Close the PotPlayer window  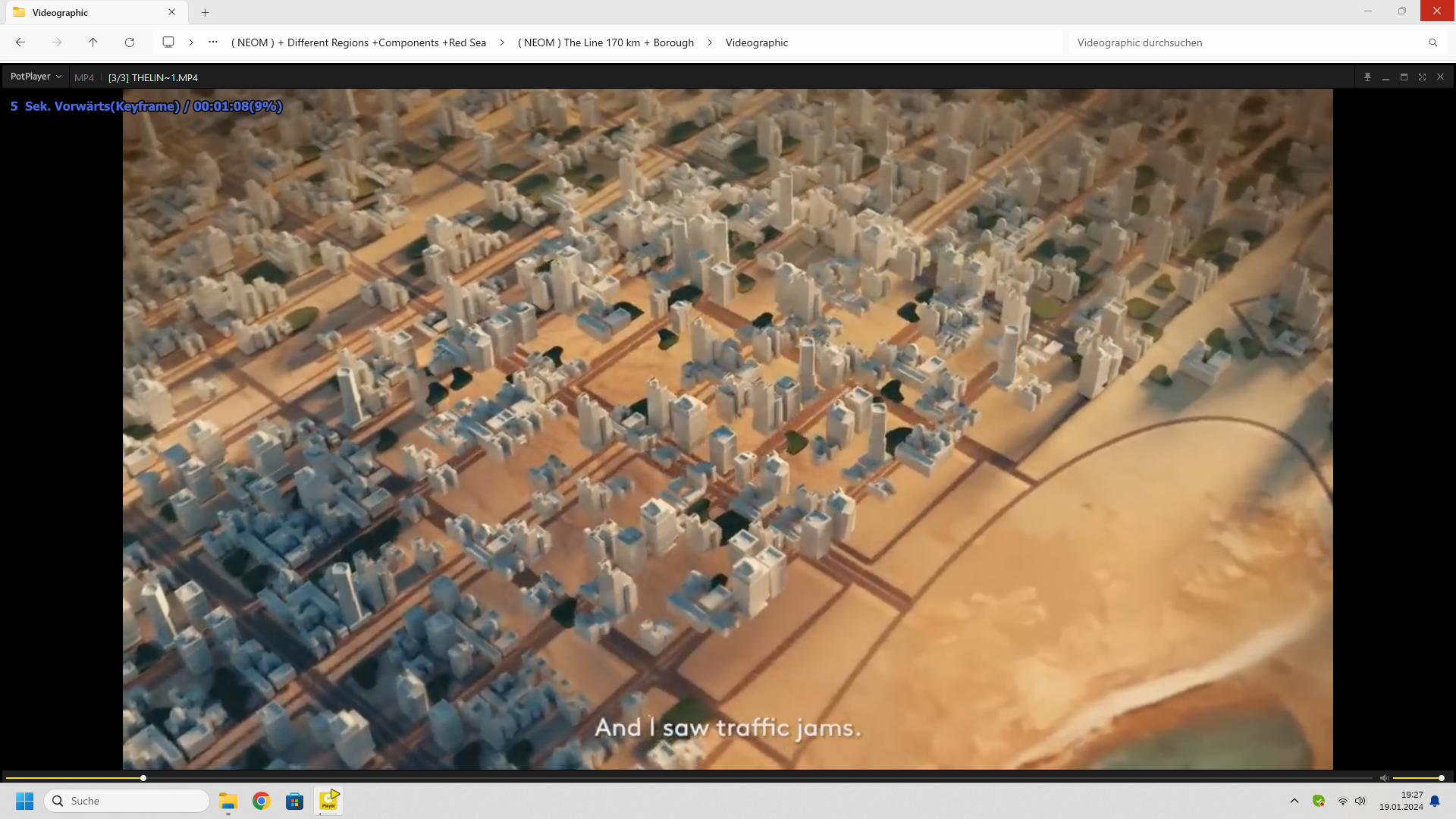1441,77
